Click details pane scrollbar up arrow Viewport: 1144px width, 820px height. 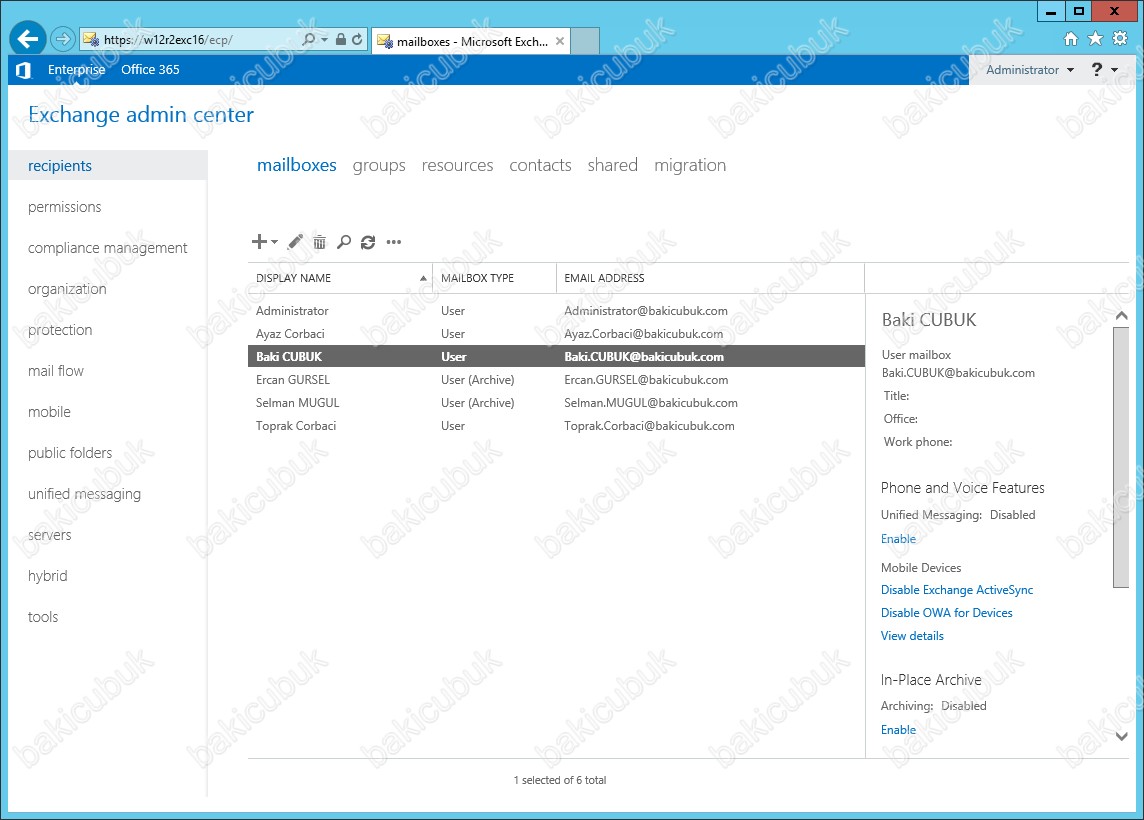(x=1121, y=316)
